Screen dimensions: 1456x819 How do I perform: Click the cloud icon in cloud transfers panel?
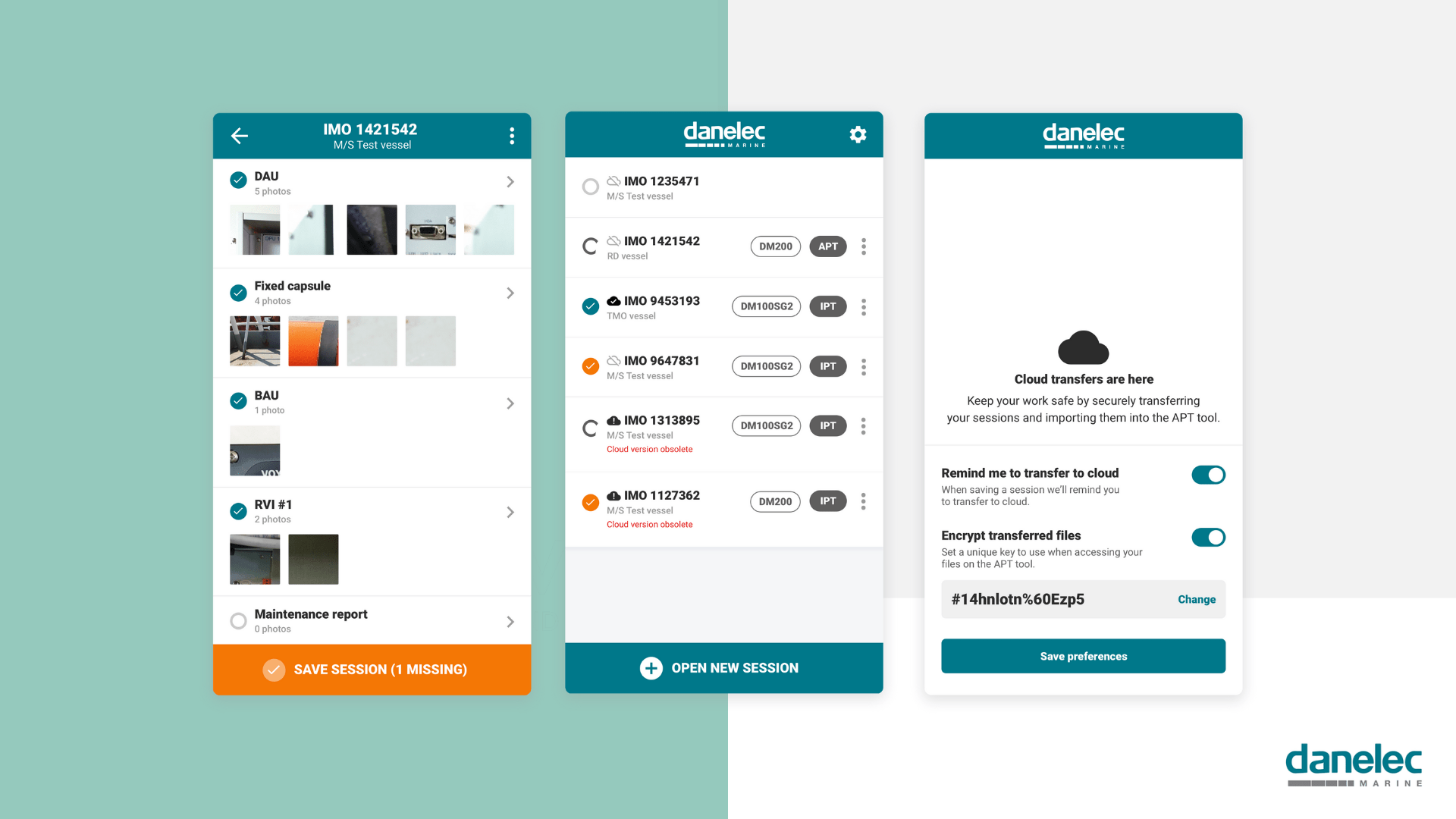click(x=1082, y=347)
